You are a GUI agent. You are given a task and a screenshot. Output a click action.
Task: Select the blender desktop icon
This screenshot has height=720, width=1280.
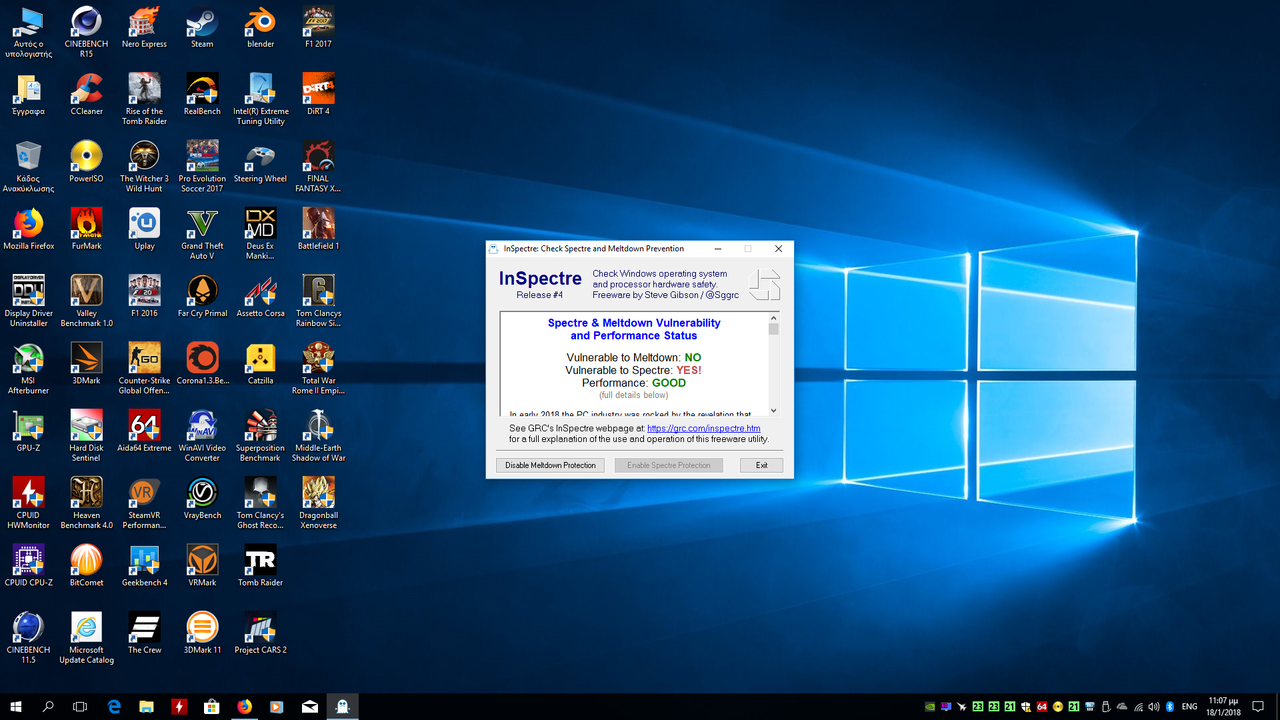pyautogui.click(x=260, y=27)
